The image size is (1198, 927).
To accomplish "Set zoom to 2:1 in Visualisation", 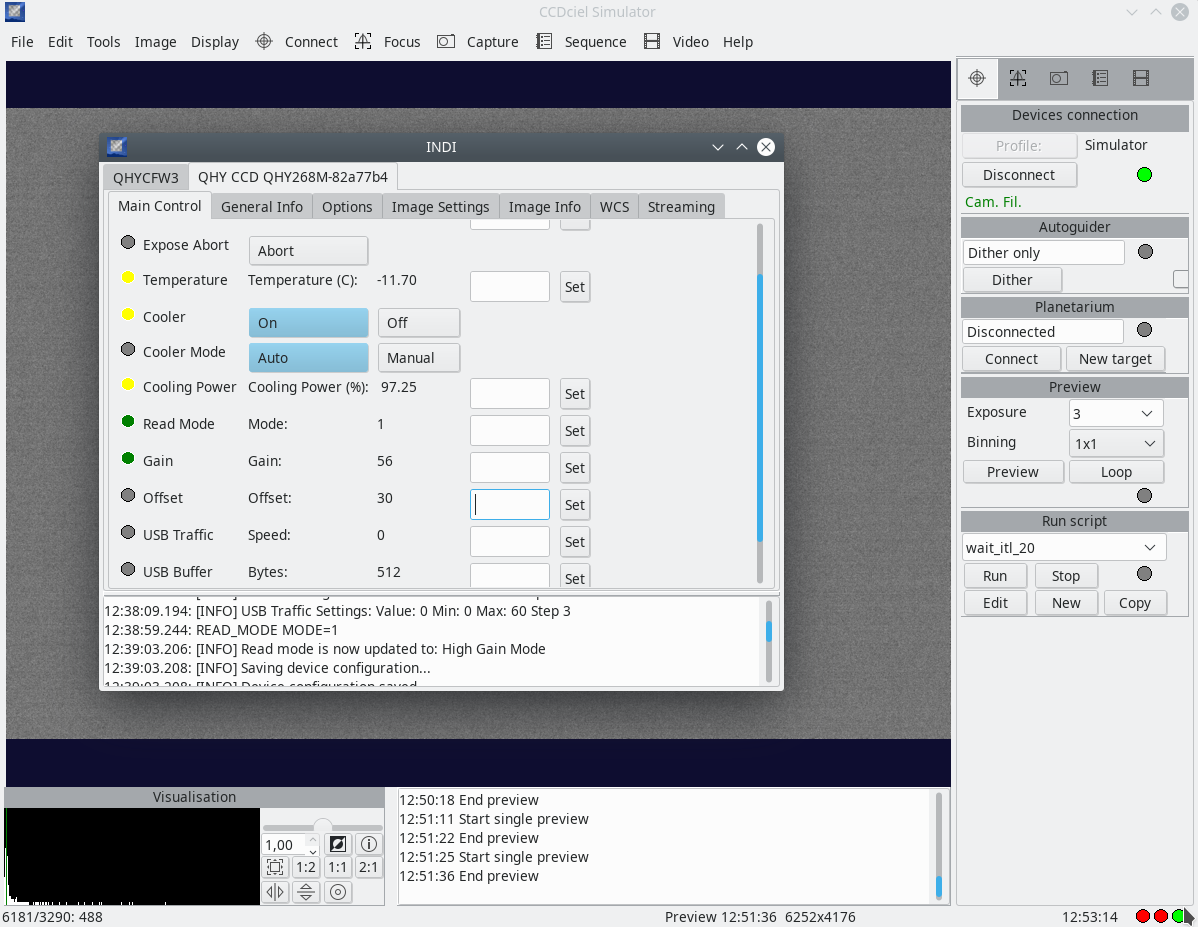I will [x=369, y=867].
